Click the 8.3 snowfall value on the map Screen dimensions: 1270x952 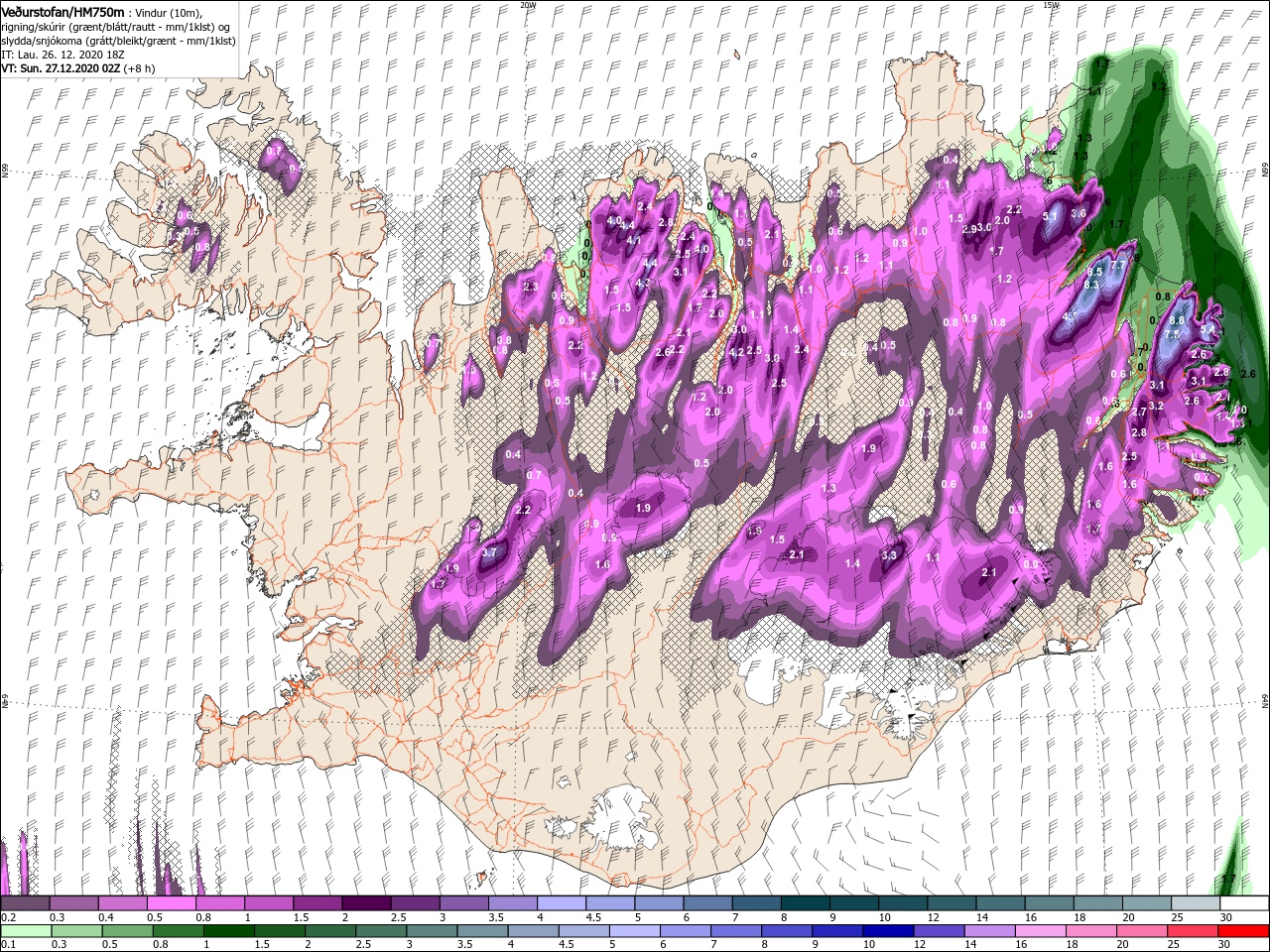pos(1091,285)
